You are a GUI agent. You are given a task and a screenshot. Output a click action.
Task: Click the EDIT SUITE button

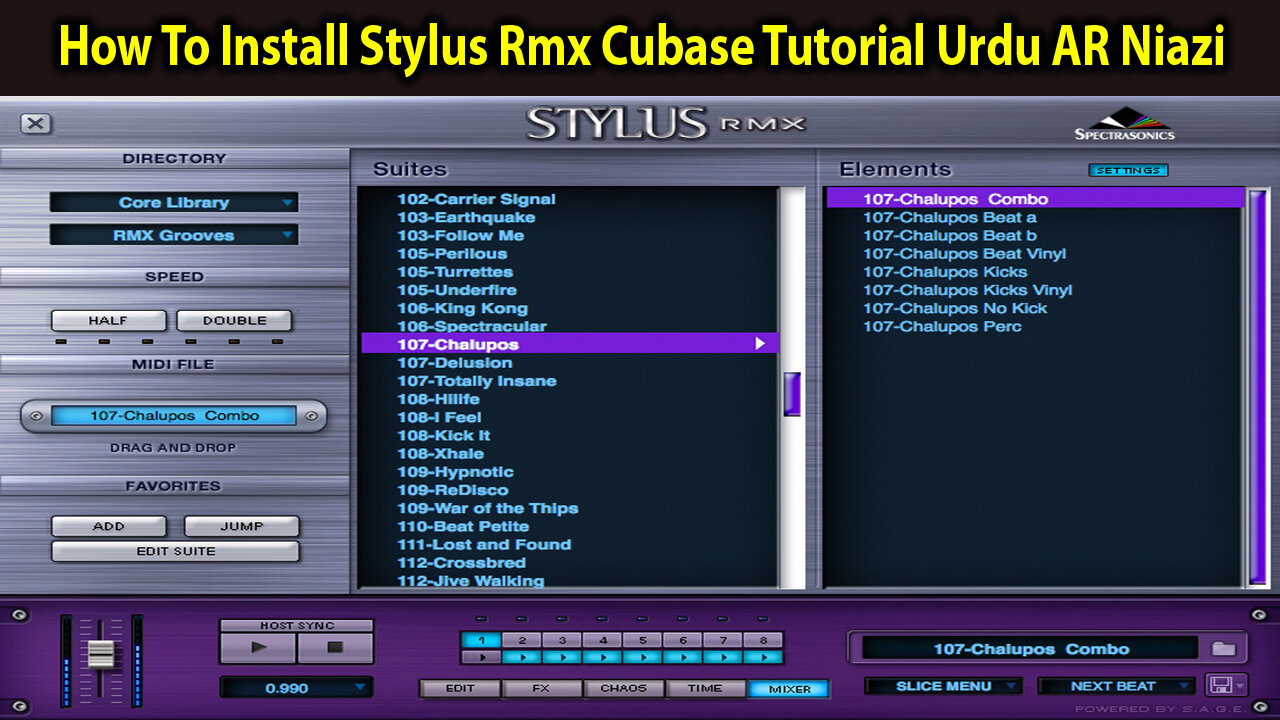[x=175, y=551]
